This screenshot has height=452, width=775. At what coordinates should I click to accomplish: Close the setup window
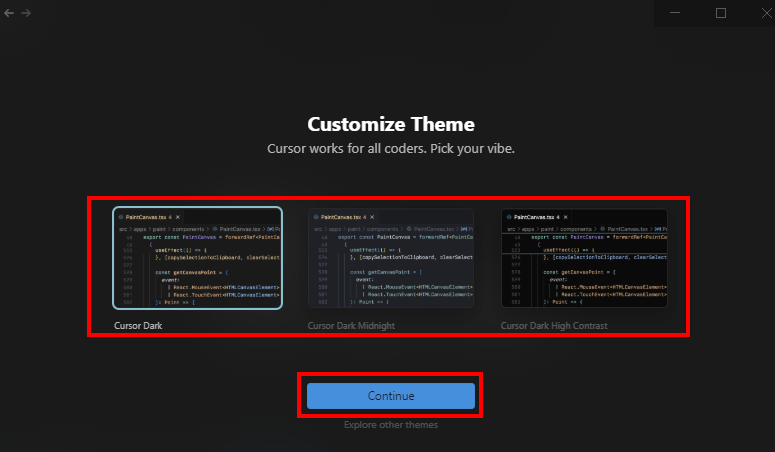point(766,13)
